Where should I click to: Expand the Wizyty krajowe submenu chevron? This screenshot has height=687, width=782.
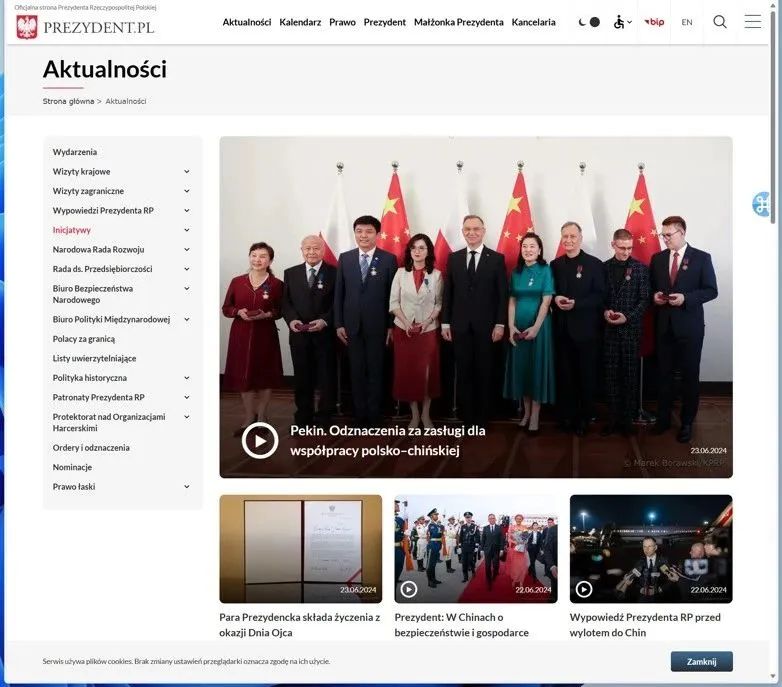pos(187,172)
